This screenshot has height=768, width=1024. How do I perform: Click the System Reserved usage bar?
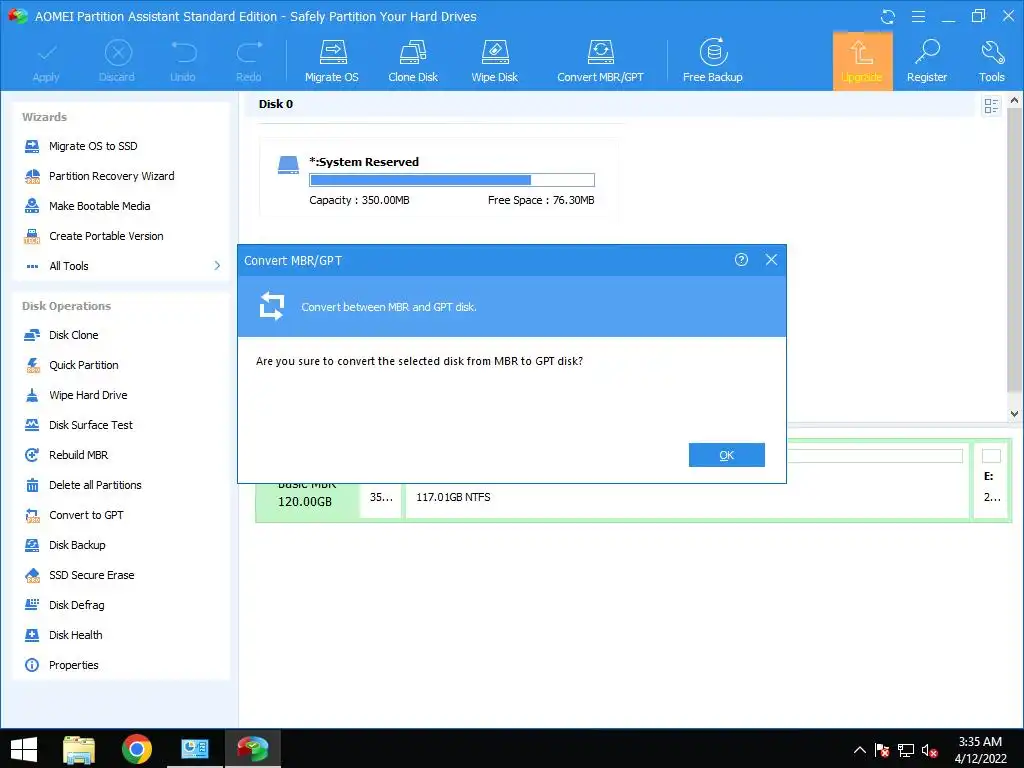tap(452, 180)
